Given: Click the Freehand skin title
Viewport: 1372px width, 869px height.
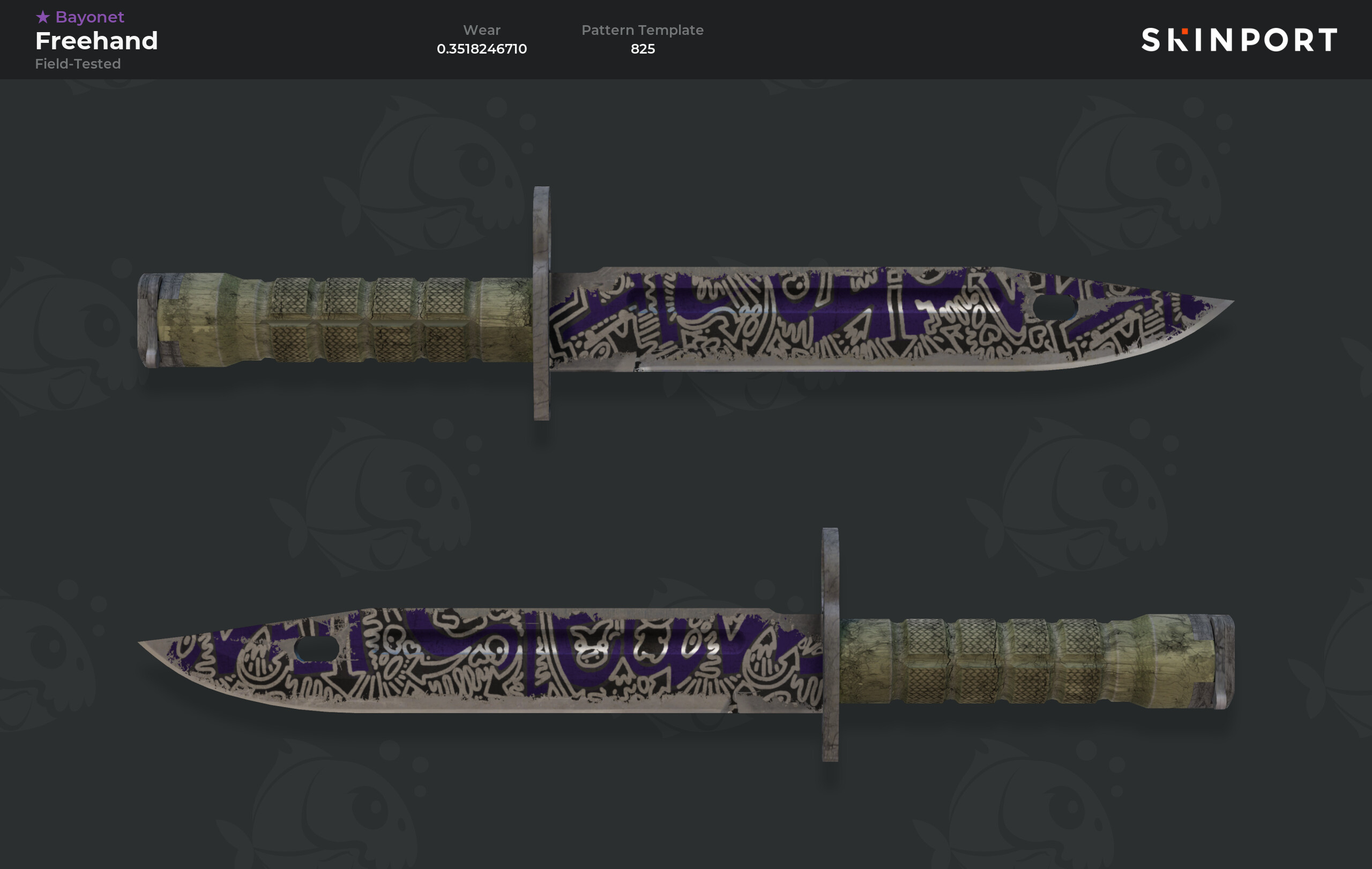Looking at the screenshot, I should pyautogui.click(x=96, y=41).
